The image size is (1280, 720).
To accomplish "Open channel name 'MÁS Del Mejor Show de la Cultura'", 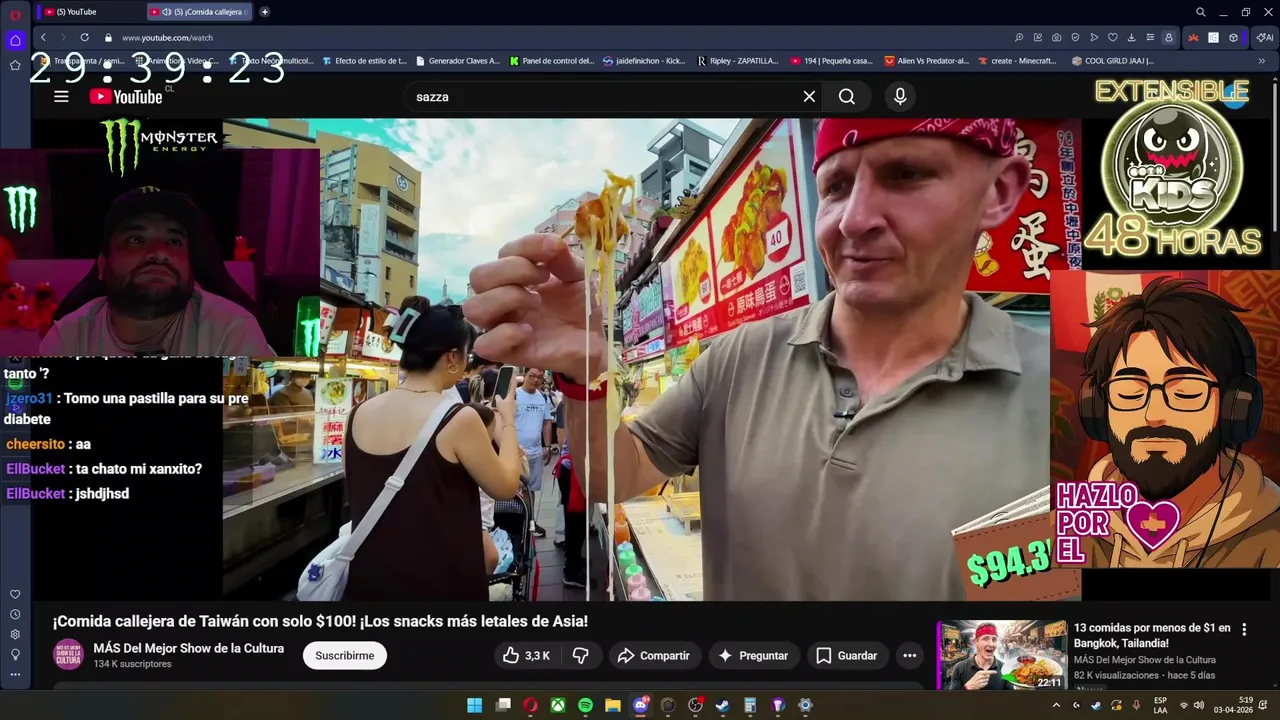I will [188, 648].
